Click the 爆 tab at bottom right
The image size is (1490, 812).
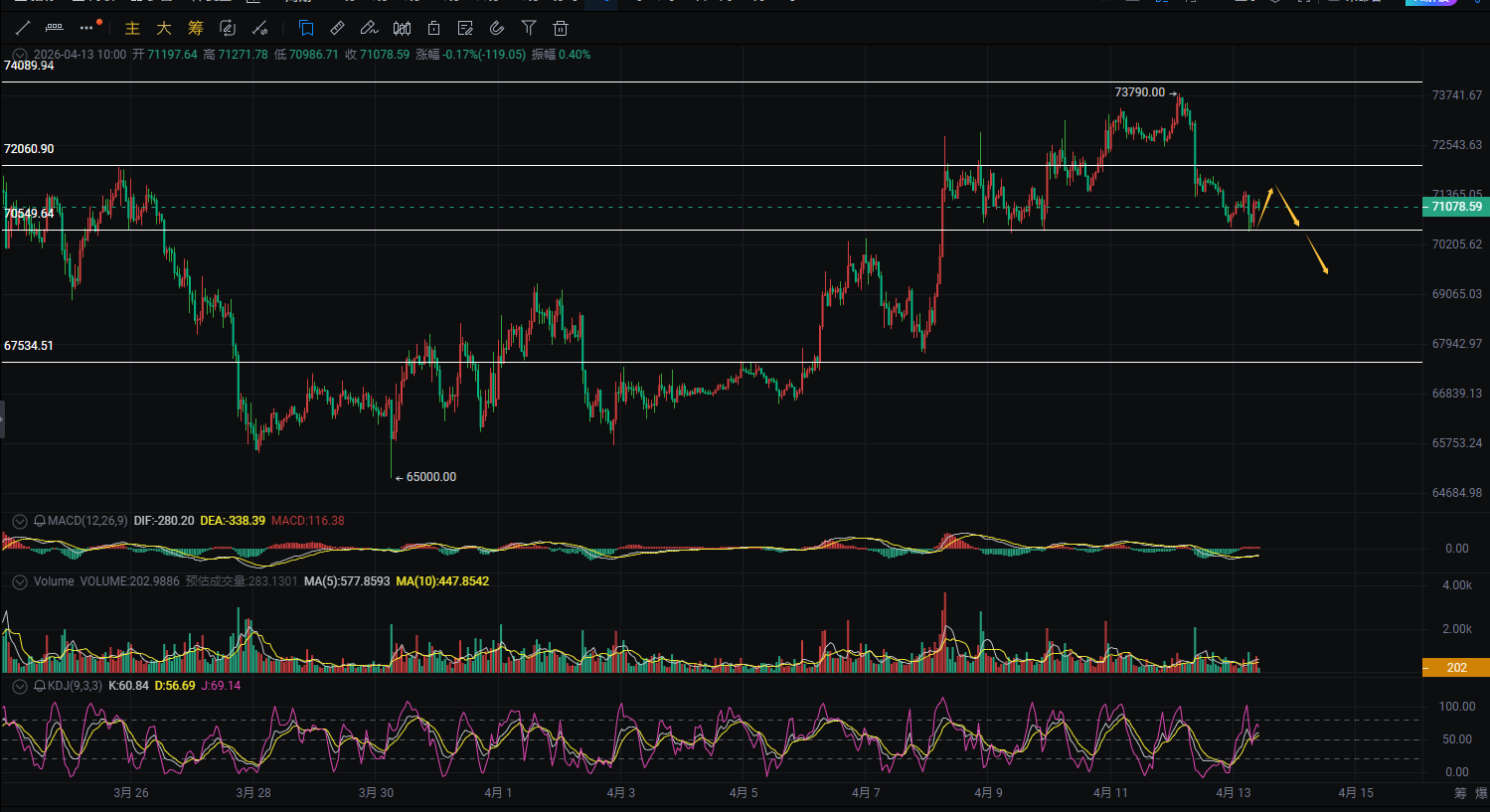pyautogui.click(x=1482, y=793)
